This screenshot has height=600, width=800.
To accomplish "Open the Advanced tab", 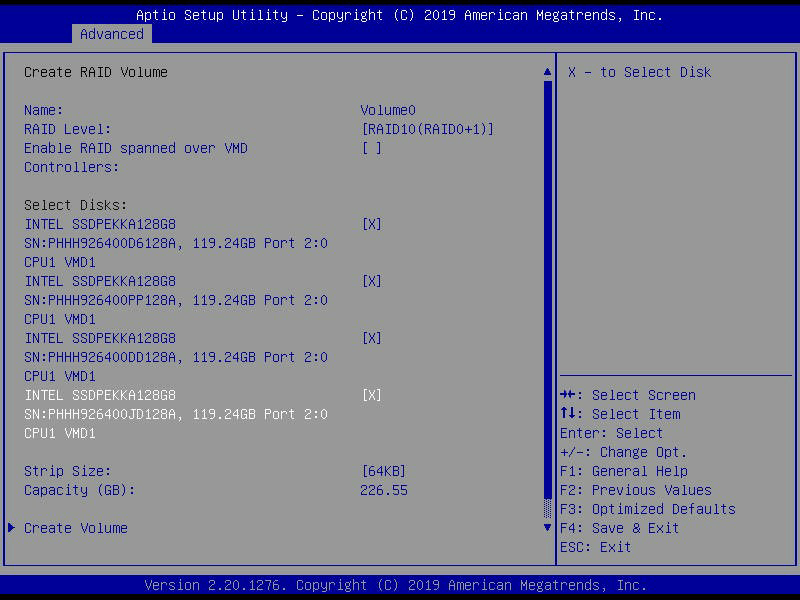I will [112, 34].
